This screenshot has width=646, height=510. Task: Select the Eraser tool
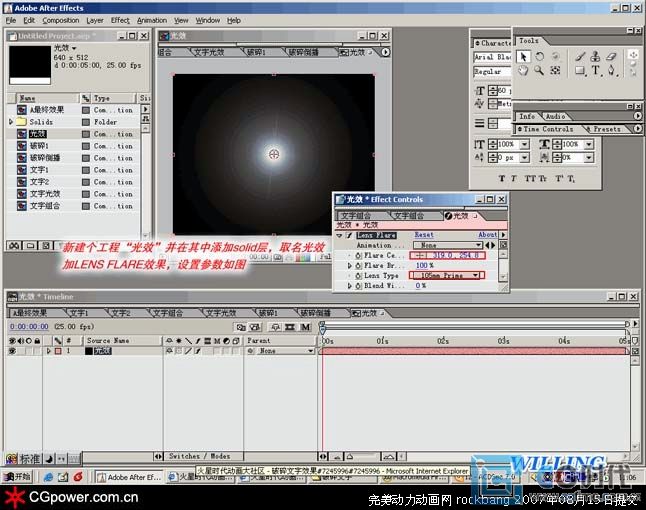coord(611,56)
